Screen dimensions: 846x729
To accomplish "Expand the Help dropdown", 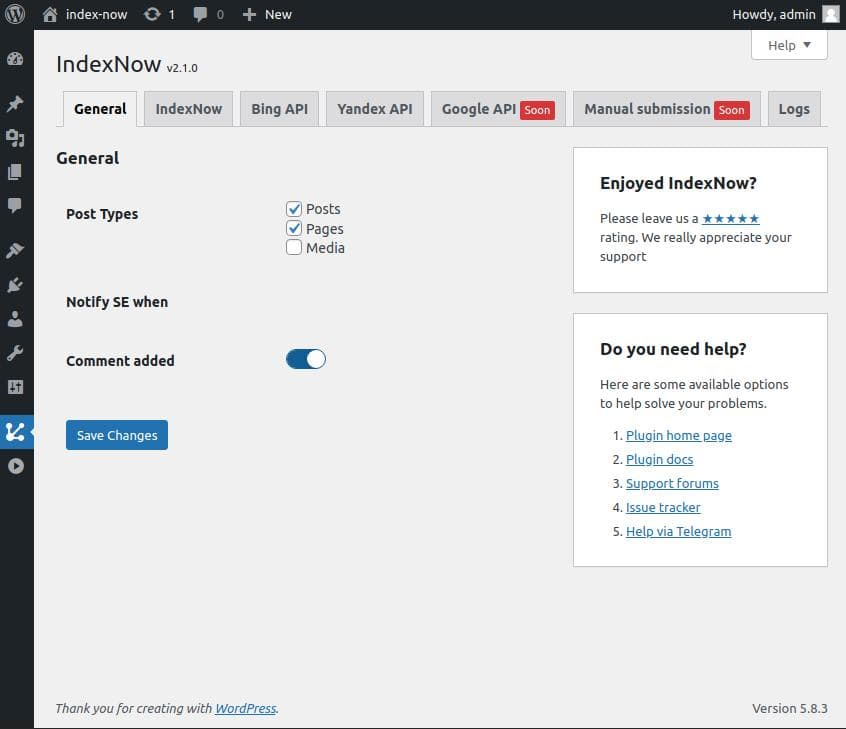I will pos(789,45).
